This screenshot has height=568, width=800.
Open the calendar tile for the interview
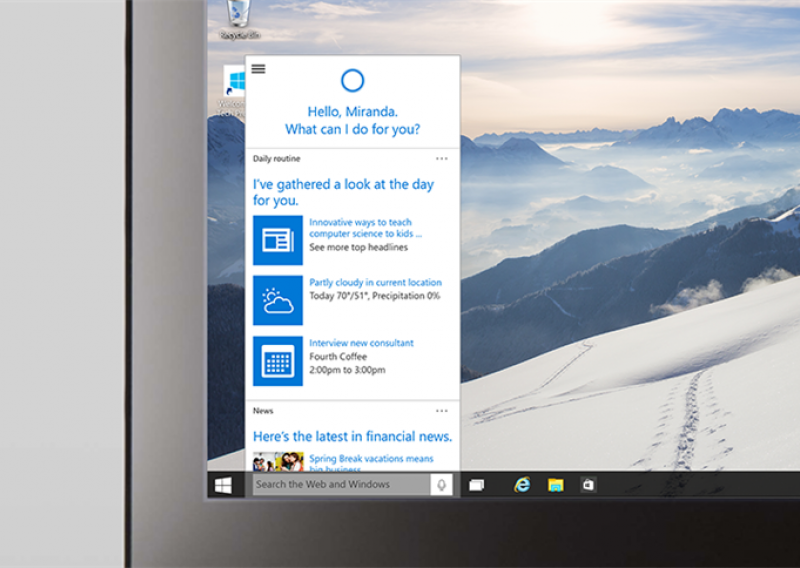tap(278, 361)
